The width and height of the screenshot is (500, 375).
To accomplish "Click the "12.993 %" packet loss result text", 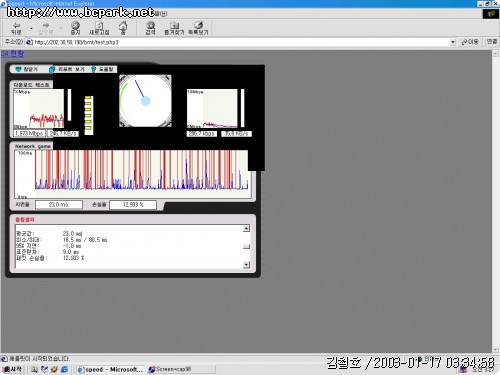I will coord(73,258).
